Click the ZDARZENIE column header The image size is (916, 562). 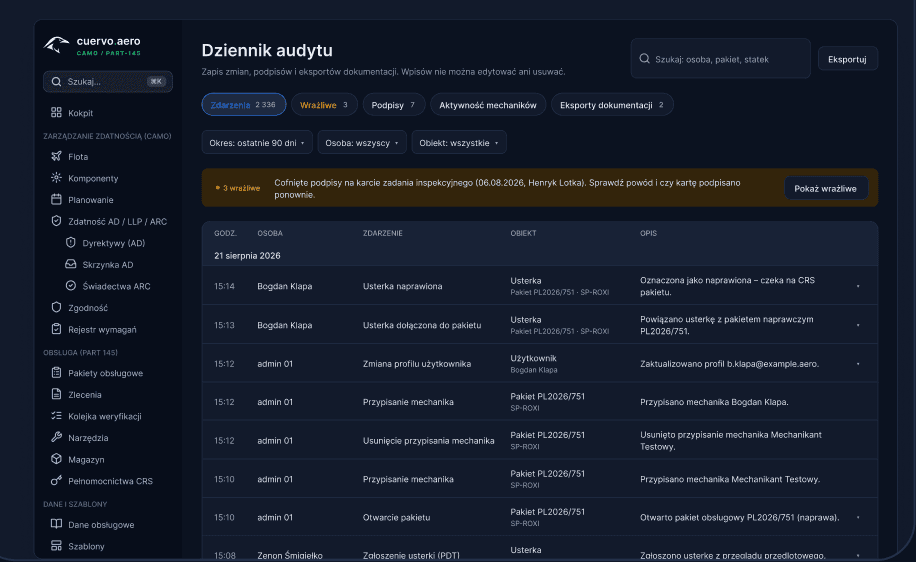[383, 233]
